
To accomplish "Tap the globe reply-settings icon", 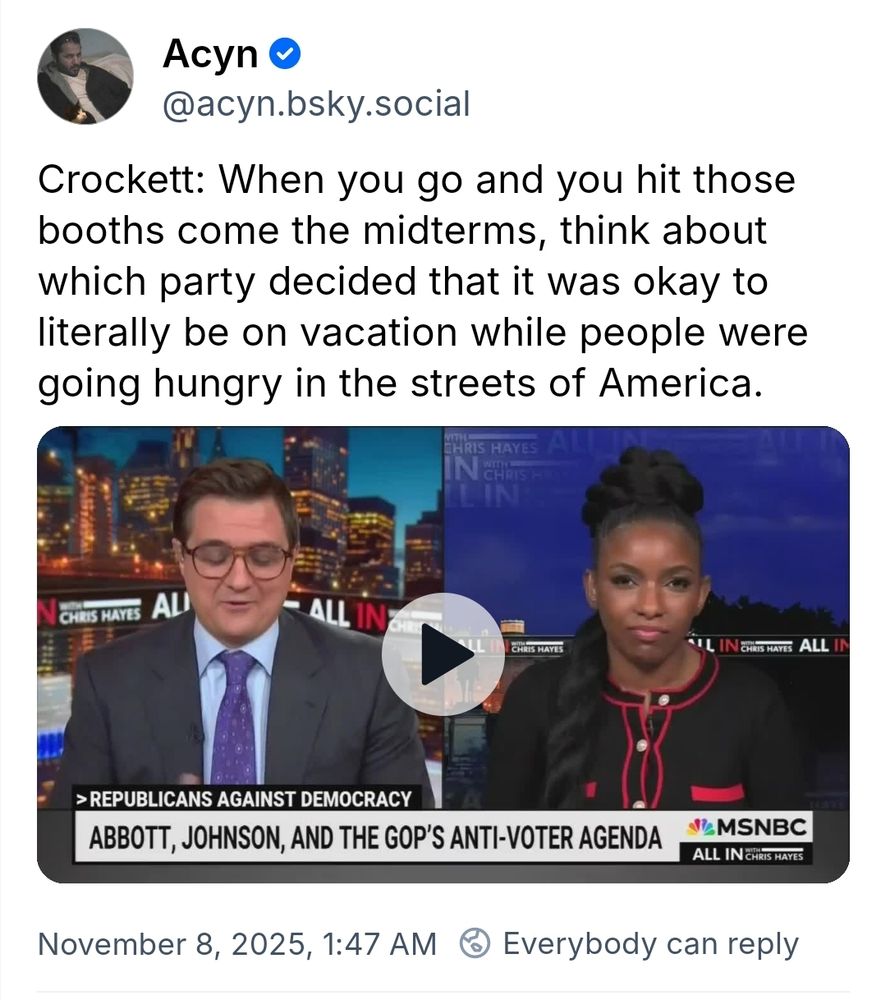I will click(475, 943).
